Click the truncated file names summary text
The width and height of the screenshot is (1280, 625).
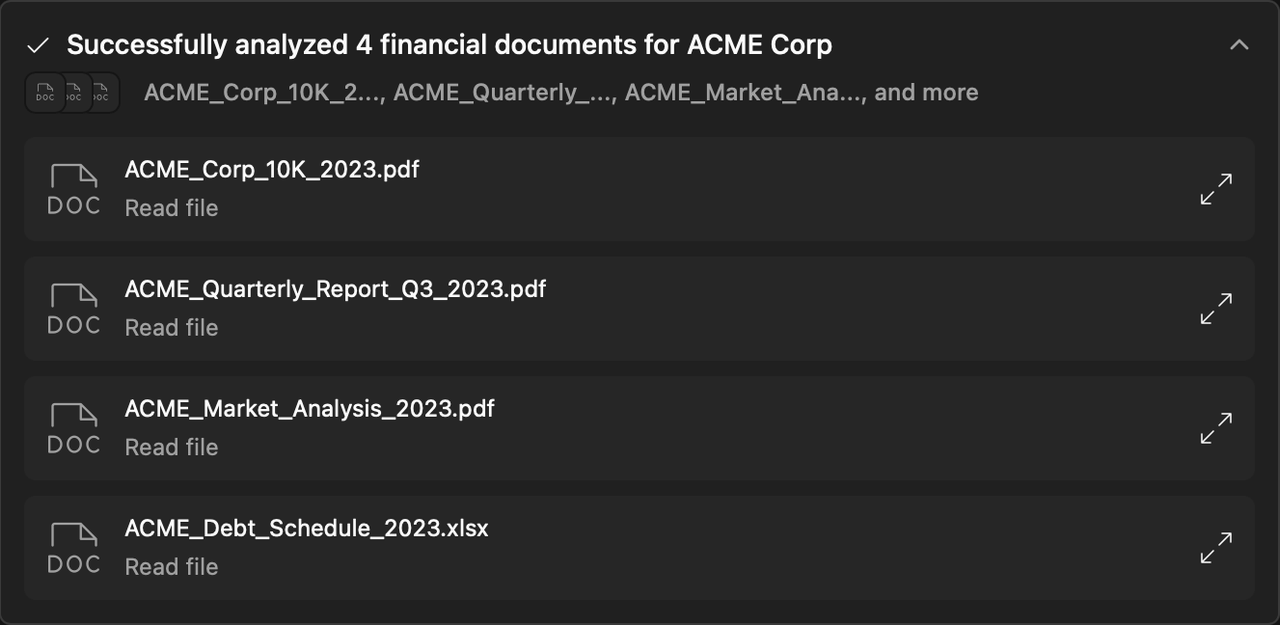coord(561,93)
